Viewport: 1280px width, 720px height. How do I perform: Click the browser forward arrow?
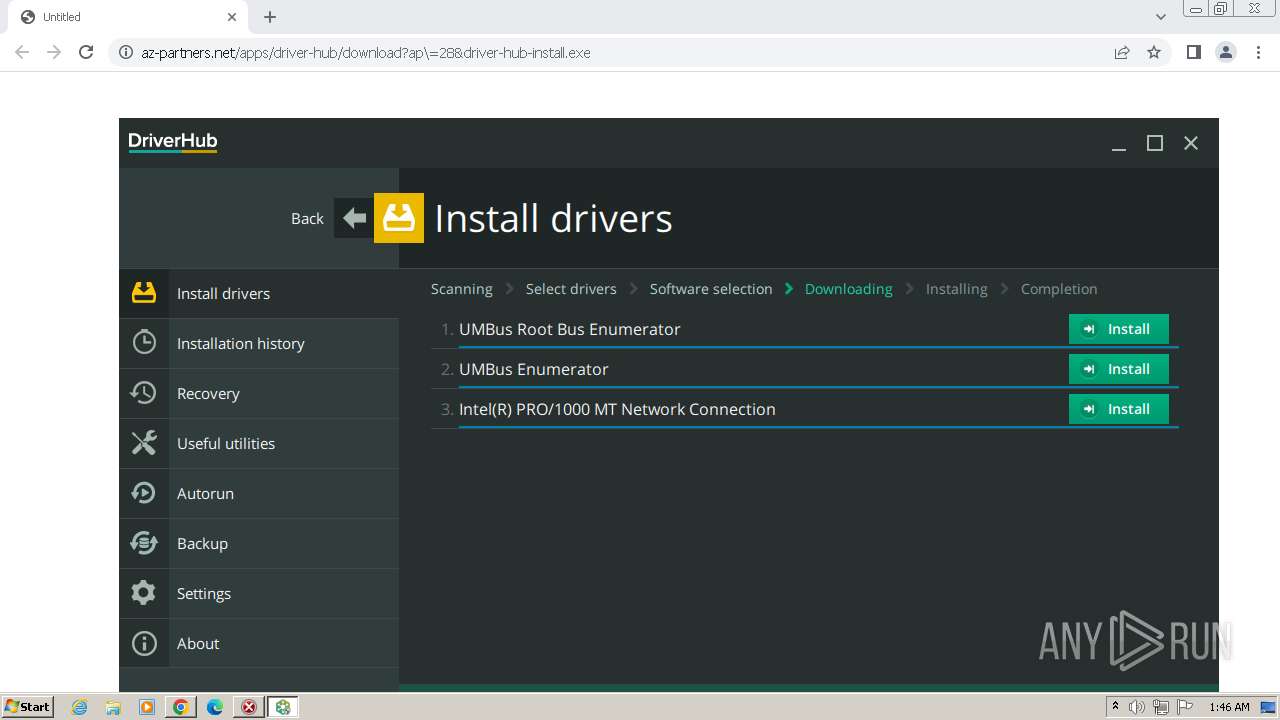(54, 52)
